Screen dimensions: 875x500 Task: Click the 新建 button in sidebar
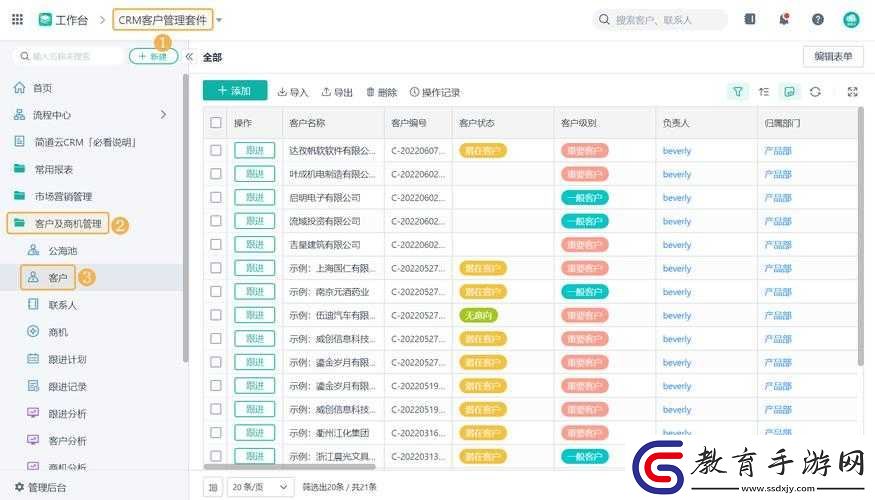point(153,56)
